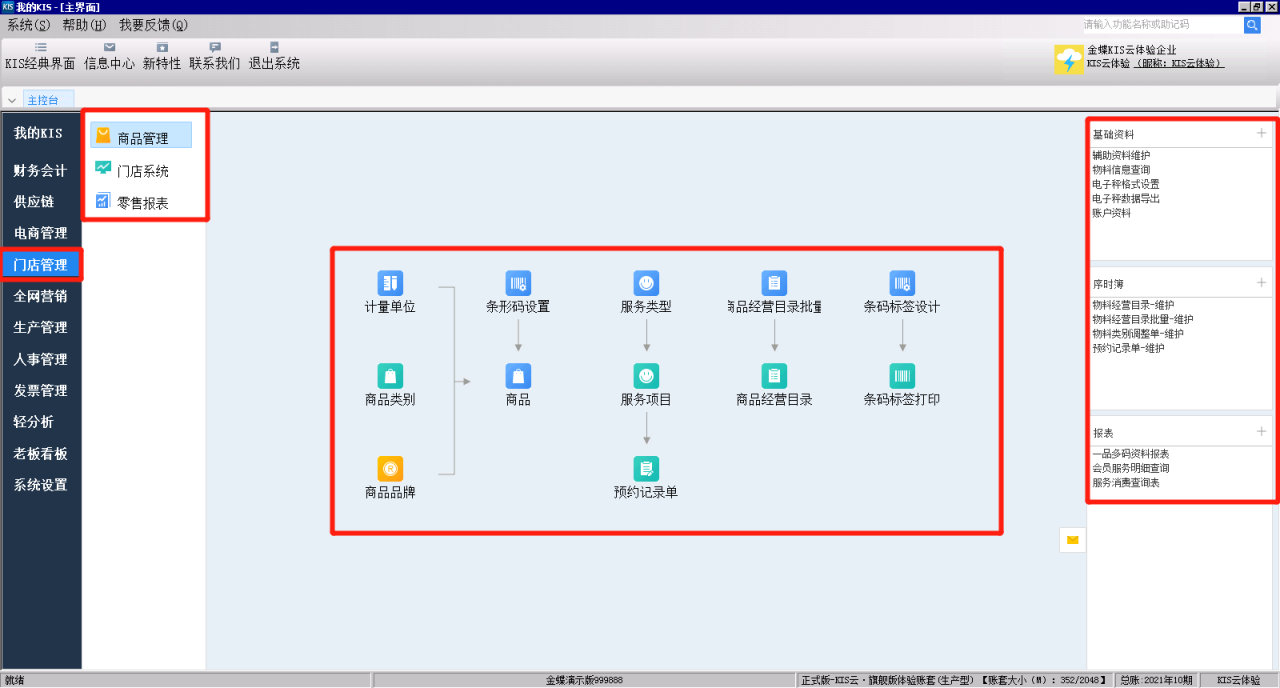Select 零售报表 in submenu

[x=142, y=203]
